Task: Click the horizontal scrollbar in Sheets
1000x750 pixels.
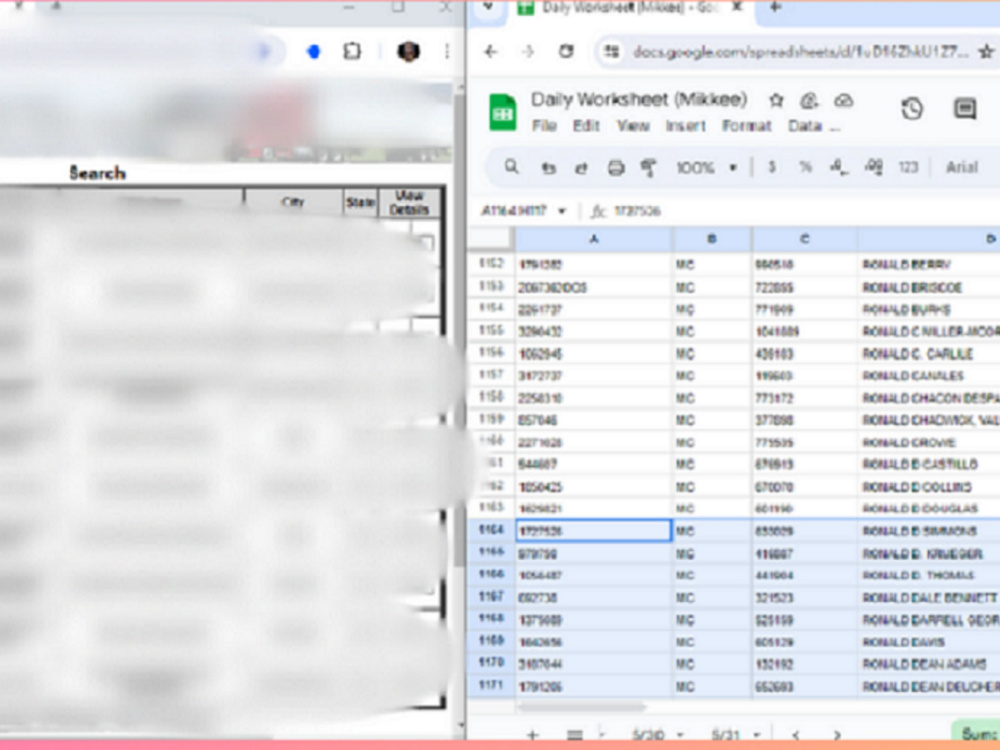Action: (x=582, y=707)
